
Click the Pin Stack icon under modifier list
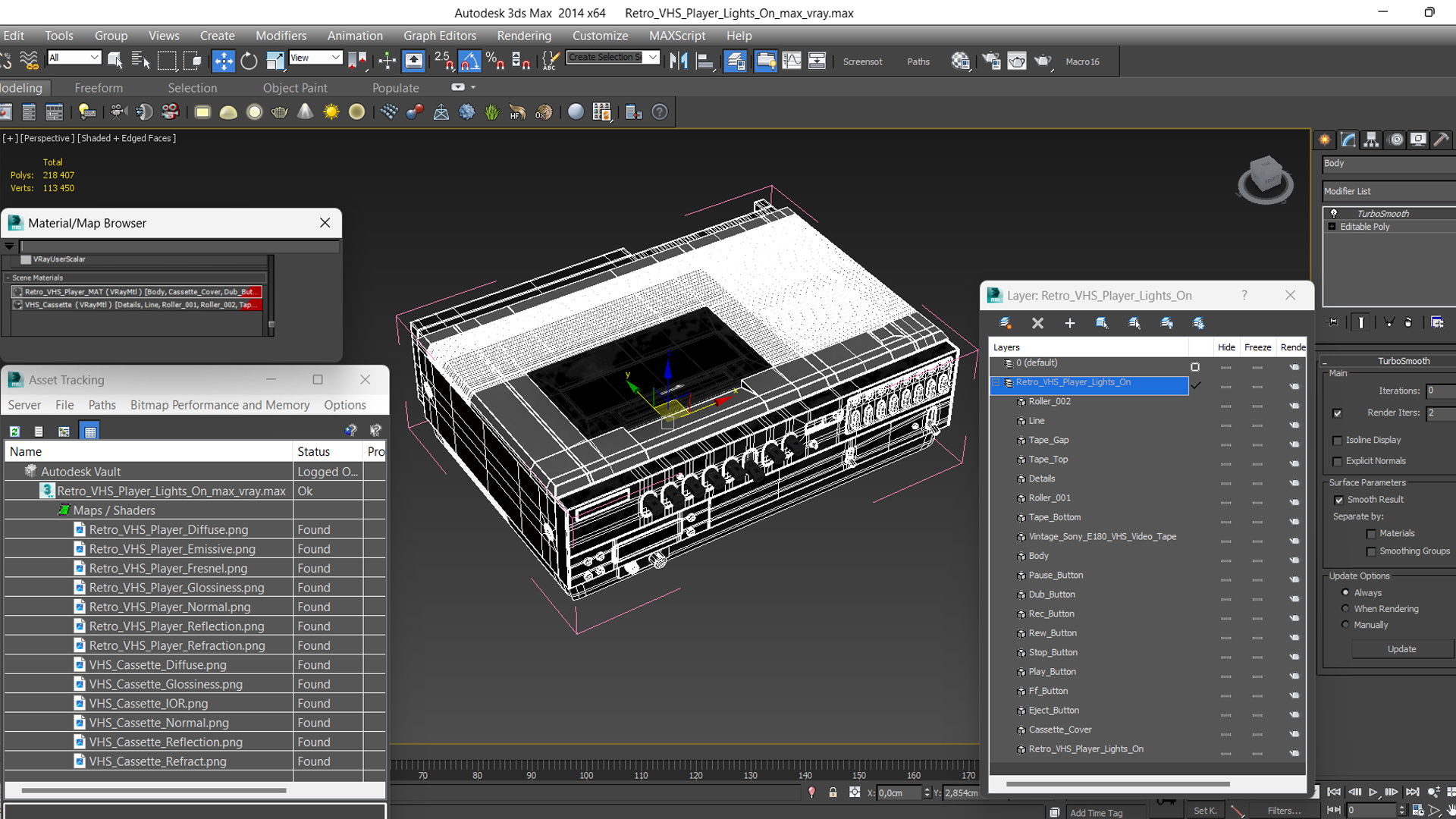point(1332,322)
